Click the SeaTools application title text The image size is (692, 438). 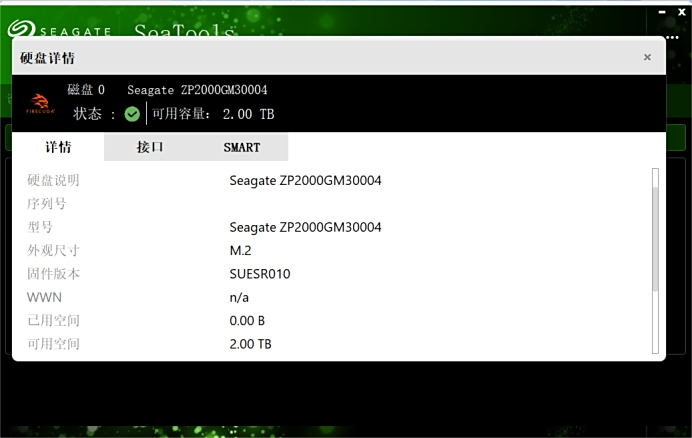184,32
